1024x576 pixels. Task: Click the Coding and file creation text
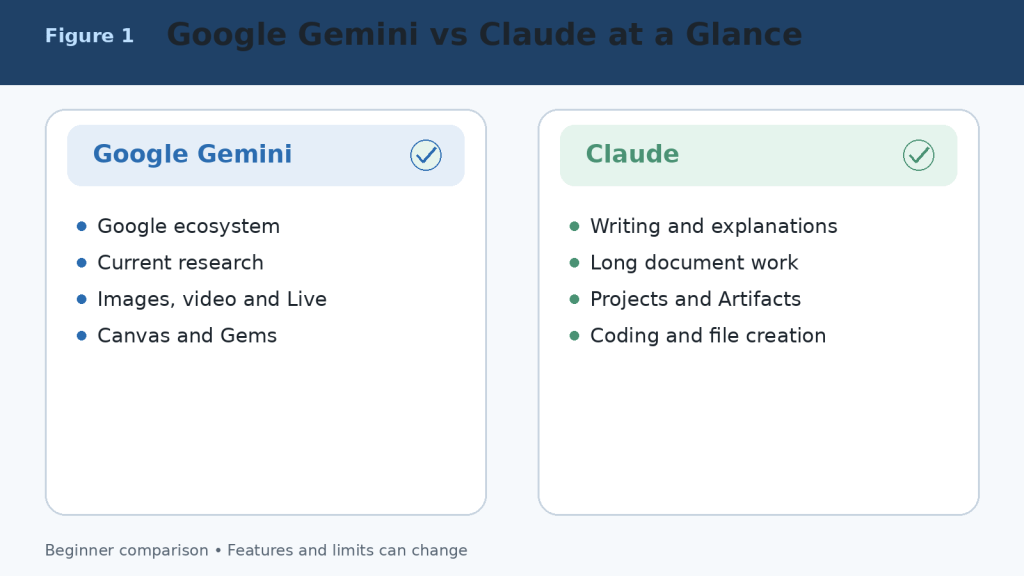[708, 336]
